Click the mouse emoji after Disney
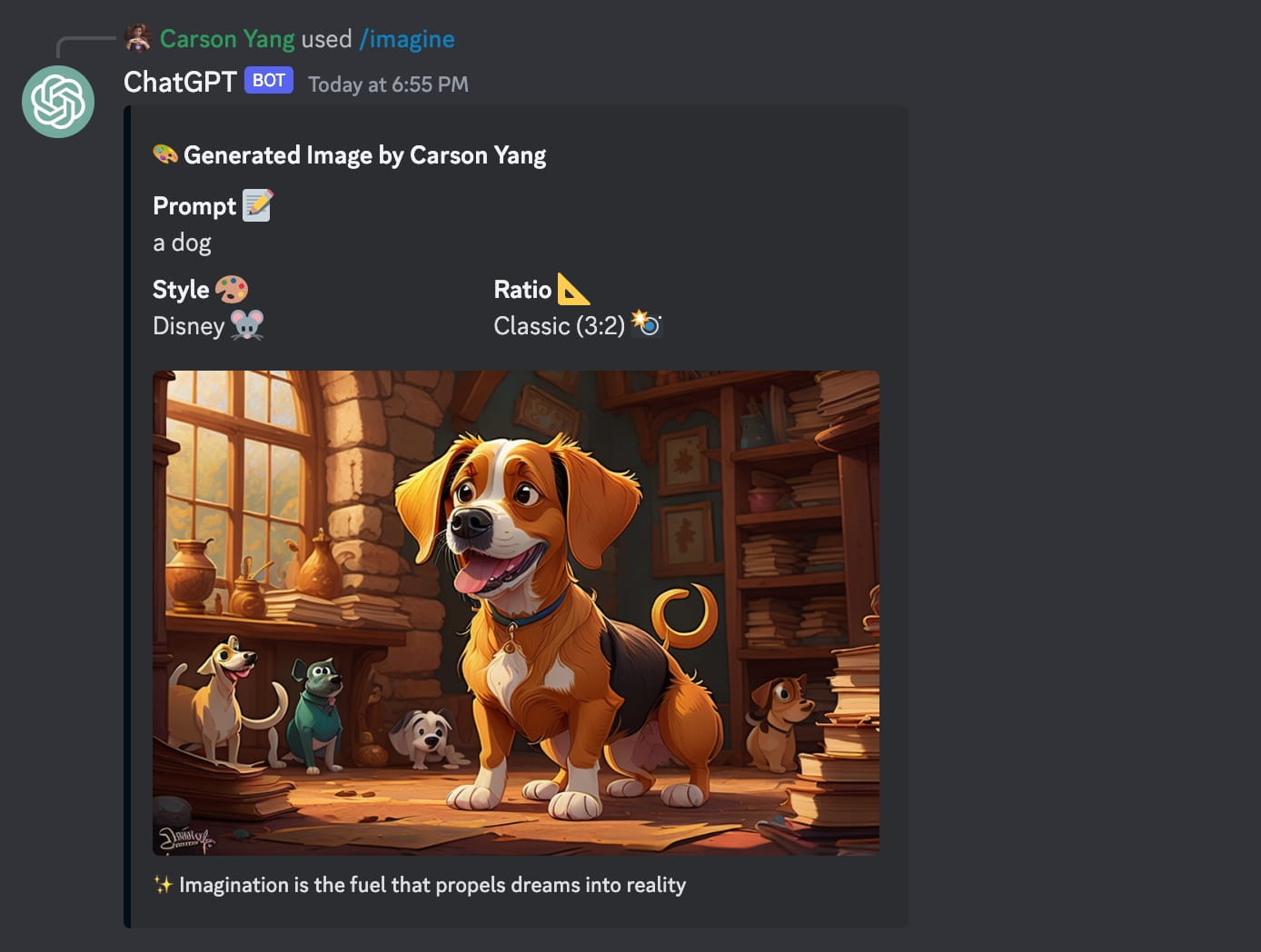 pos(247,325)
